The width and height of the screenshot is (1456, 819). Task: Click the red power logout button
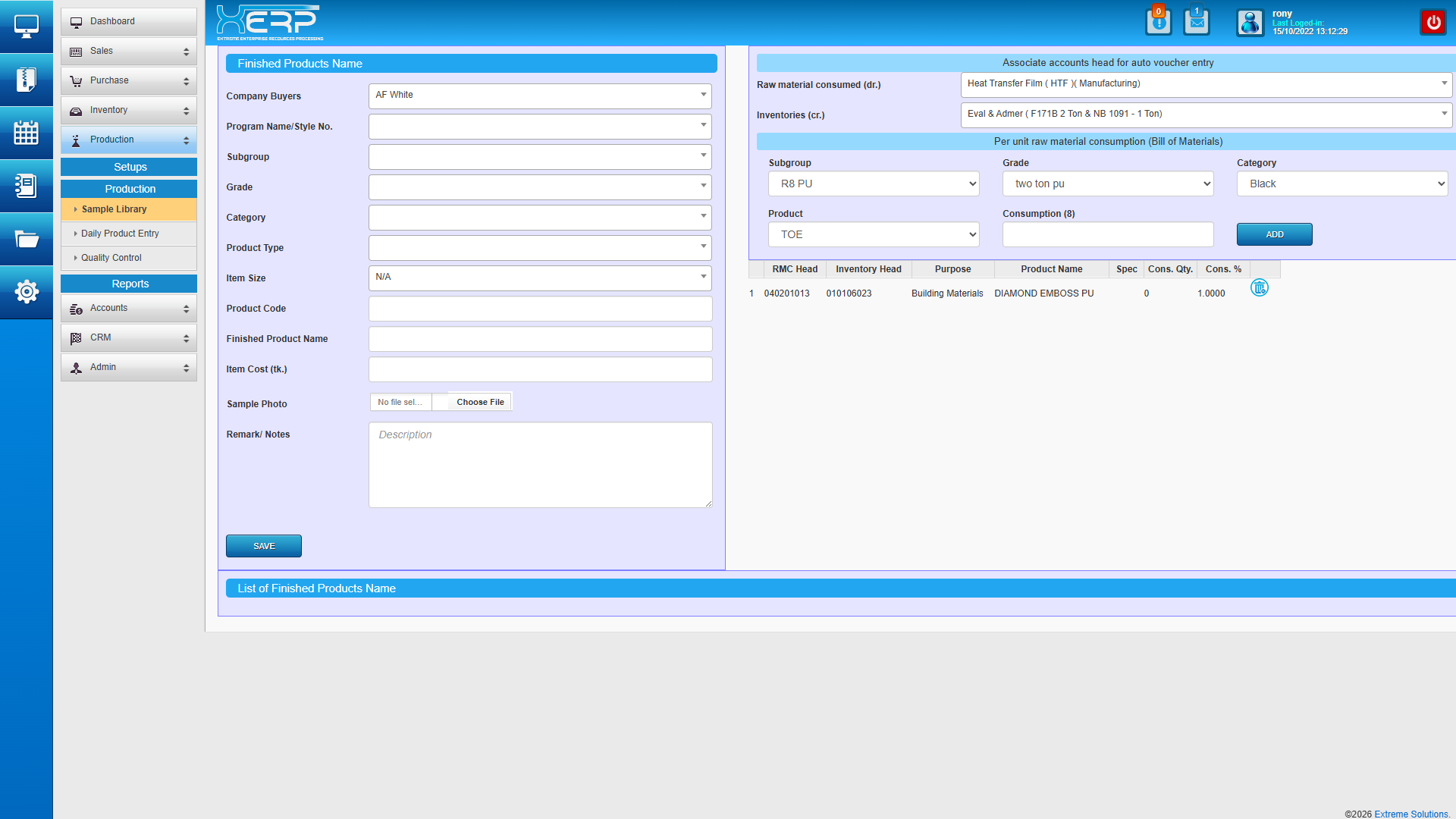(x=1433, y=22)
